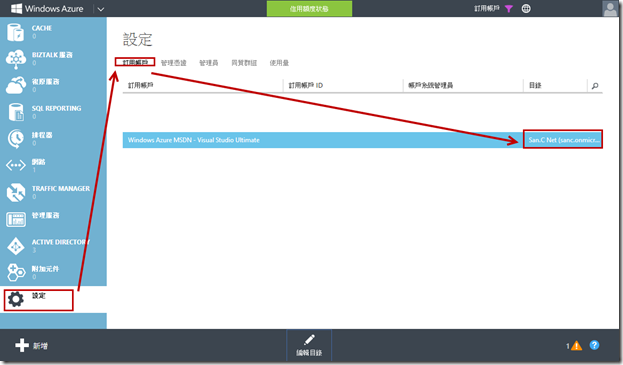This screenshot has width=623, height=365.
Task: Click the Windows Azure logo
Action: 47,8
